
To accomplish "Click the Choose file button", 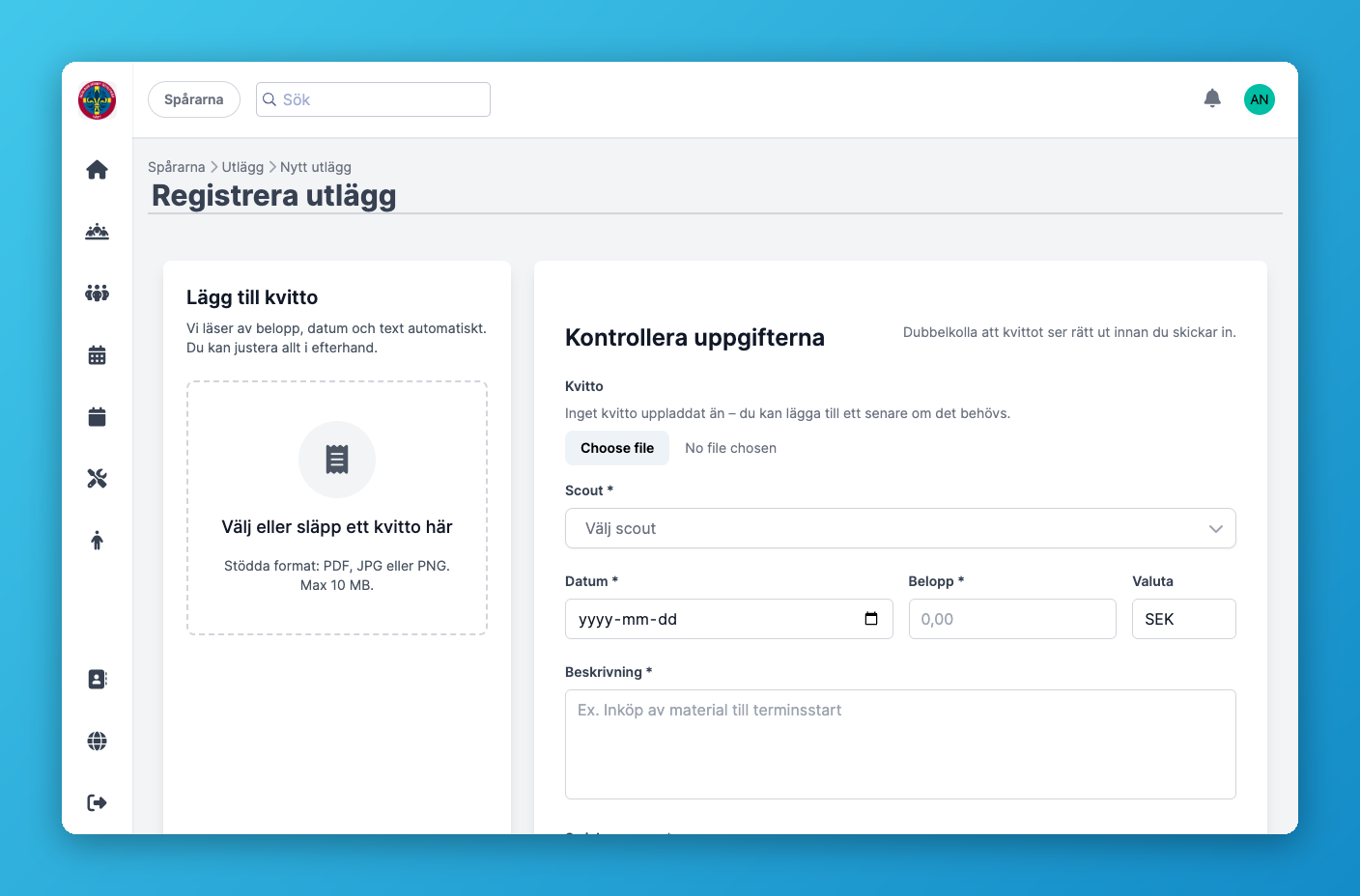I will pos(617,448).
